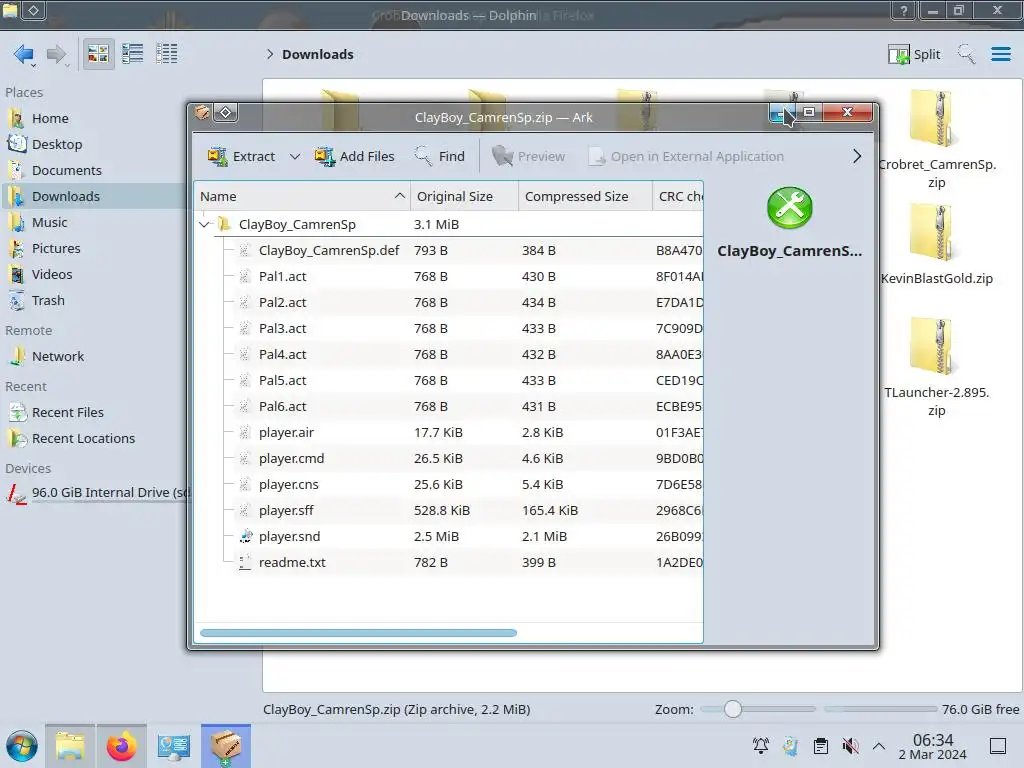This screenshot has width=1024, height=768.
Task: Select the player.sff file
Action: pyautogui.click(x=448, y=511)
